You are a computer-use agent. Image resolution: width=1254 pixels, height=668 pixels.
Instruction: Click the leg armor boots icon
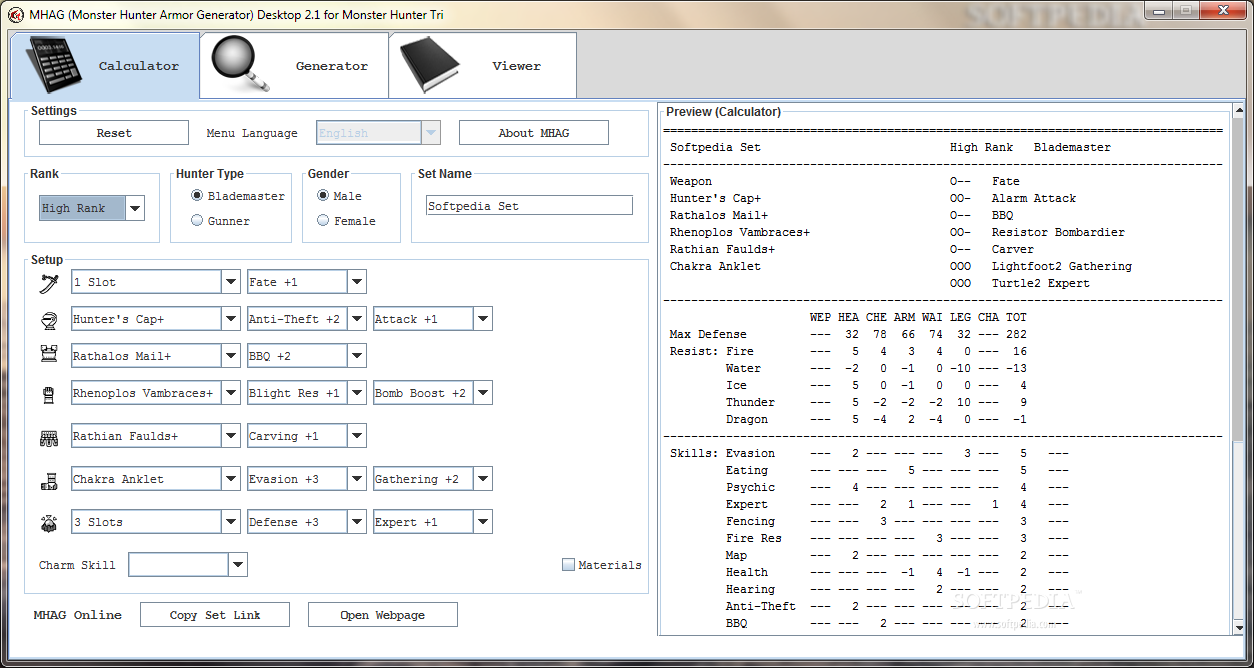pos(49,481)
